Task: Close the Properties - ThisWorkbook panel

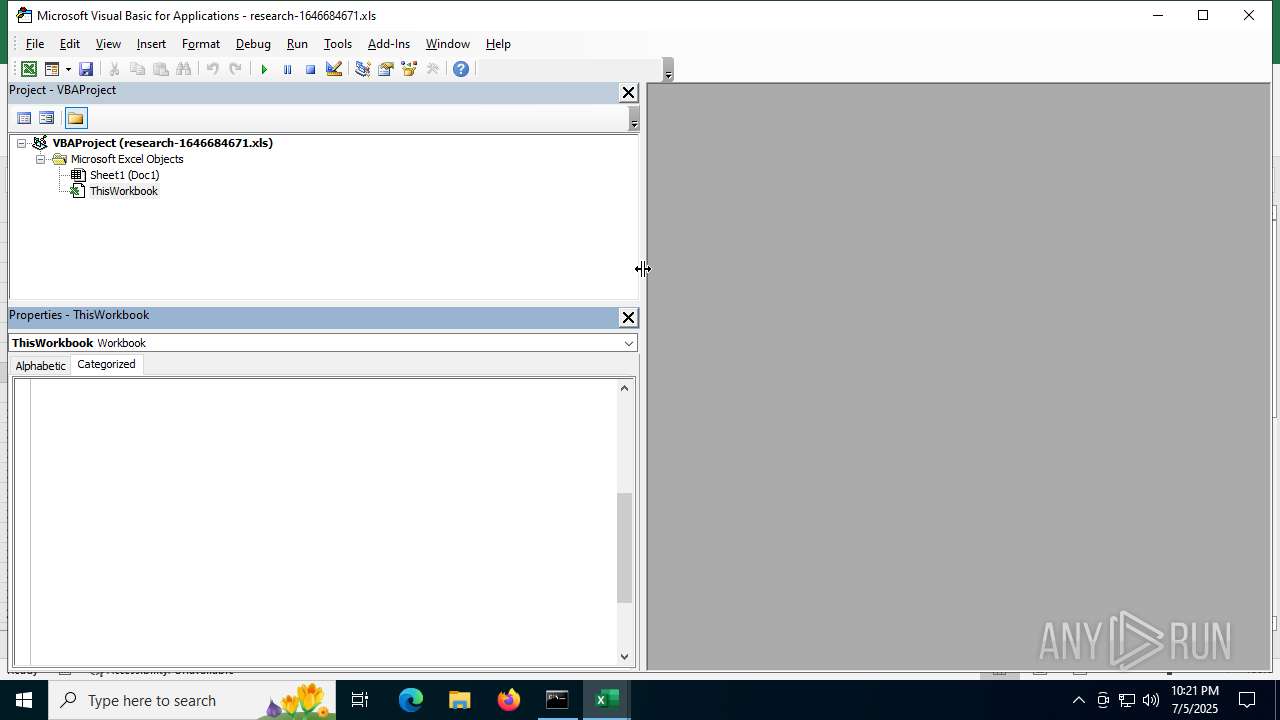Action: click(628, 318)
